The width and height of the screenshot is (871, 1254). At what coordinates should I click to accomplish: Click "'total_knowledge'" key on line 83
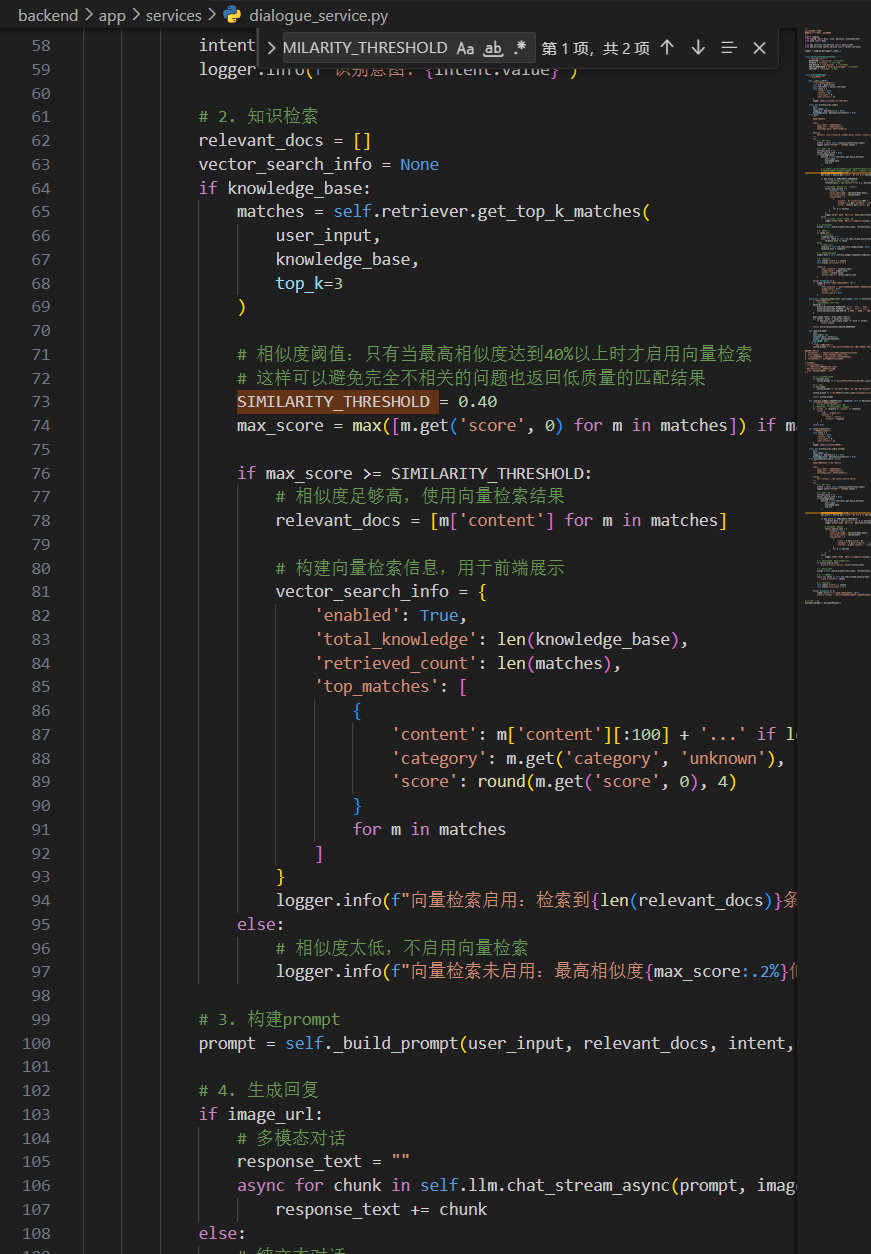[395, 640]
